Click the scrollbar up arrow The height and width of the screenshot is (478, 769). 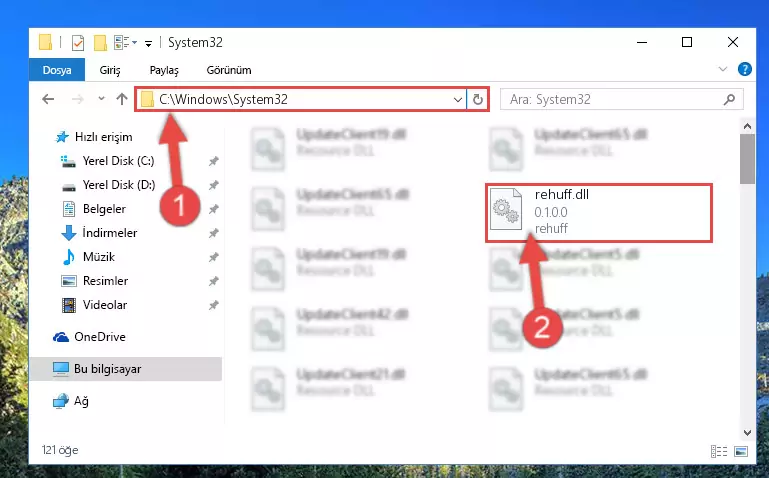[x=747, y=126]
